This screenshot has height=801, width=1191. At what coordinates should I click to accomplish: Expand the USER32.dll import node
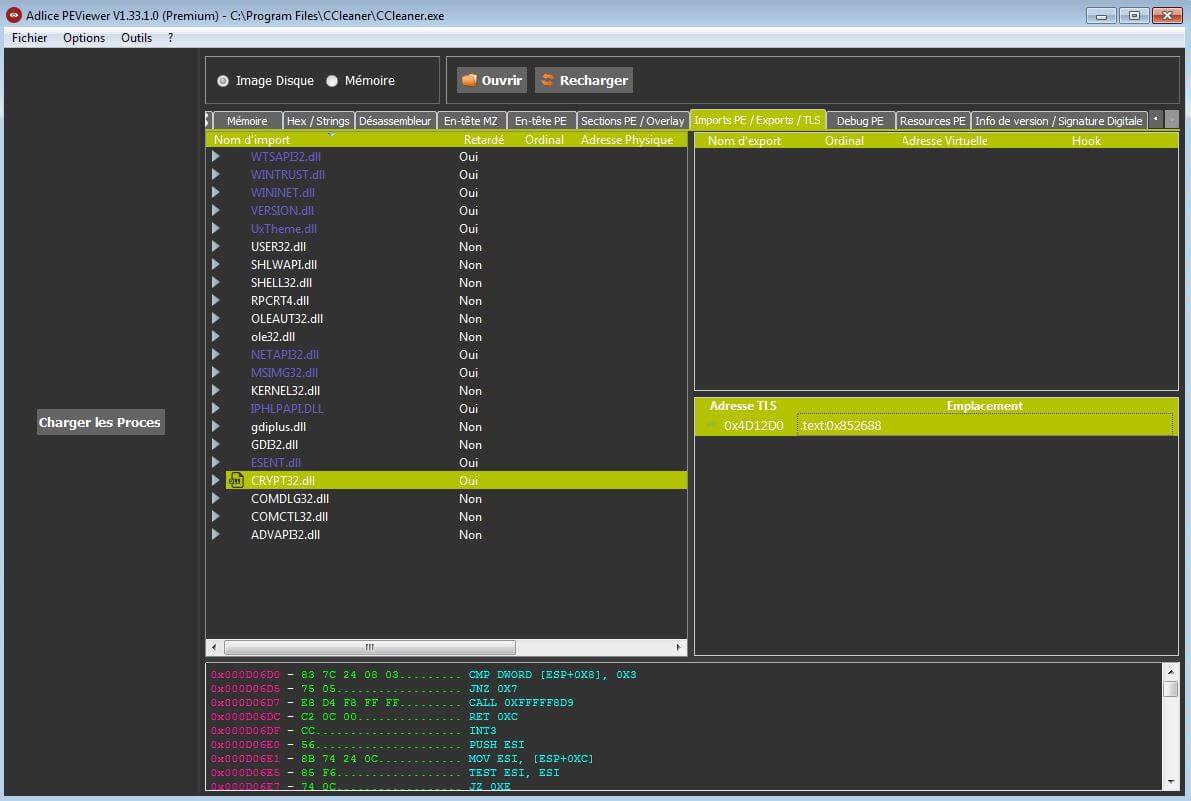coord(216,247)
